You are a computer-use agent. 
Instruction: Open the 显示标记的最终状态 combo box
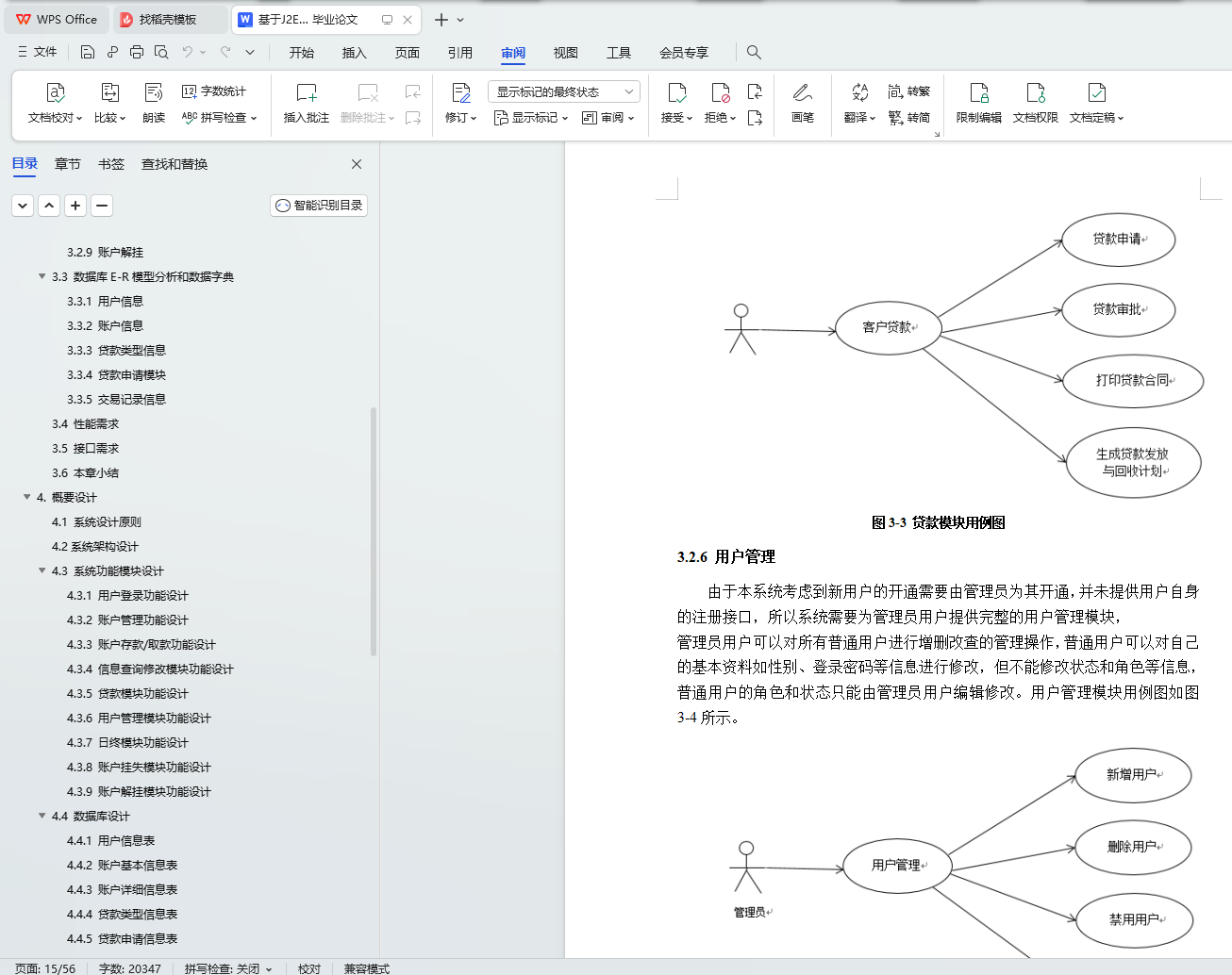tap(564, 91)
